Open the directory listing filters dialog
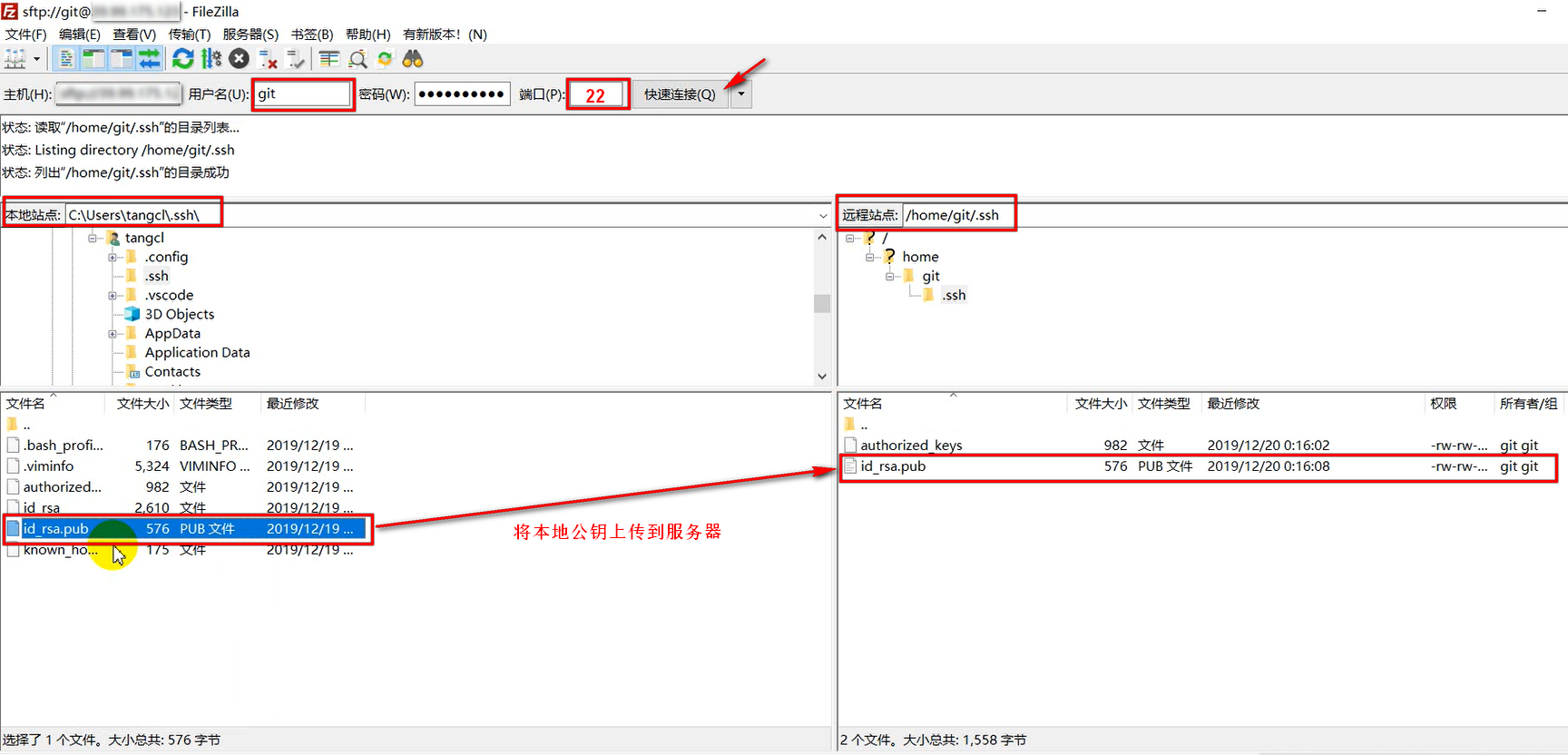1568x755 pixels. 329,59
